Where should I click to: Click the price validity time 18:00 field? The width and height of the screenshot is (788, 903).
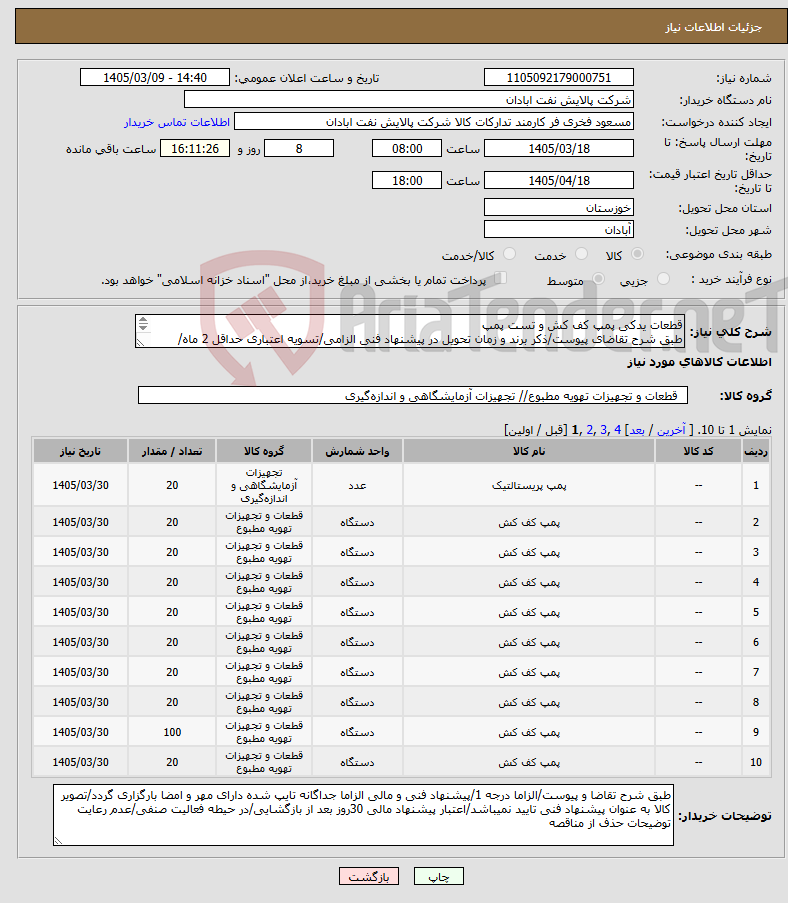[407, 180]
